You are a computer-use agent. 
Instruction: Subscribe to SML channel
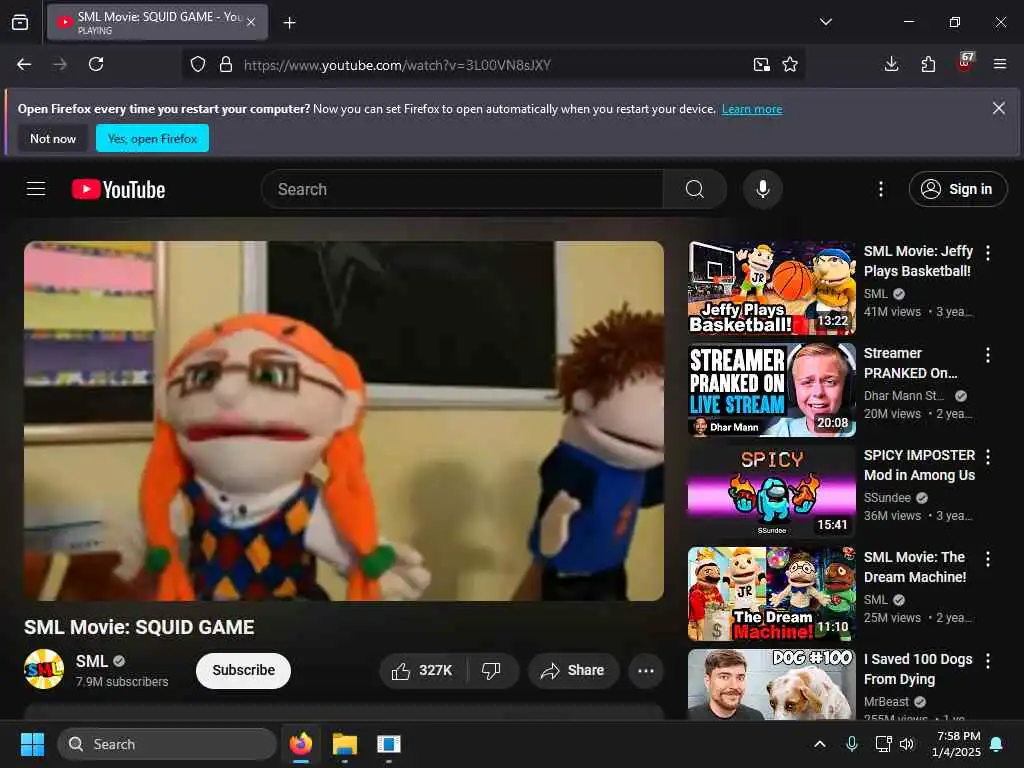[243, 671]
